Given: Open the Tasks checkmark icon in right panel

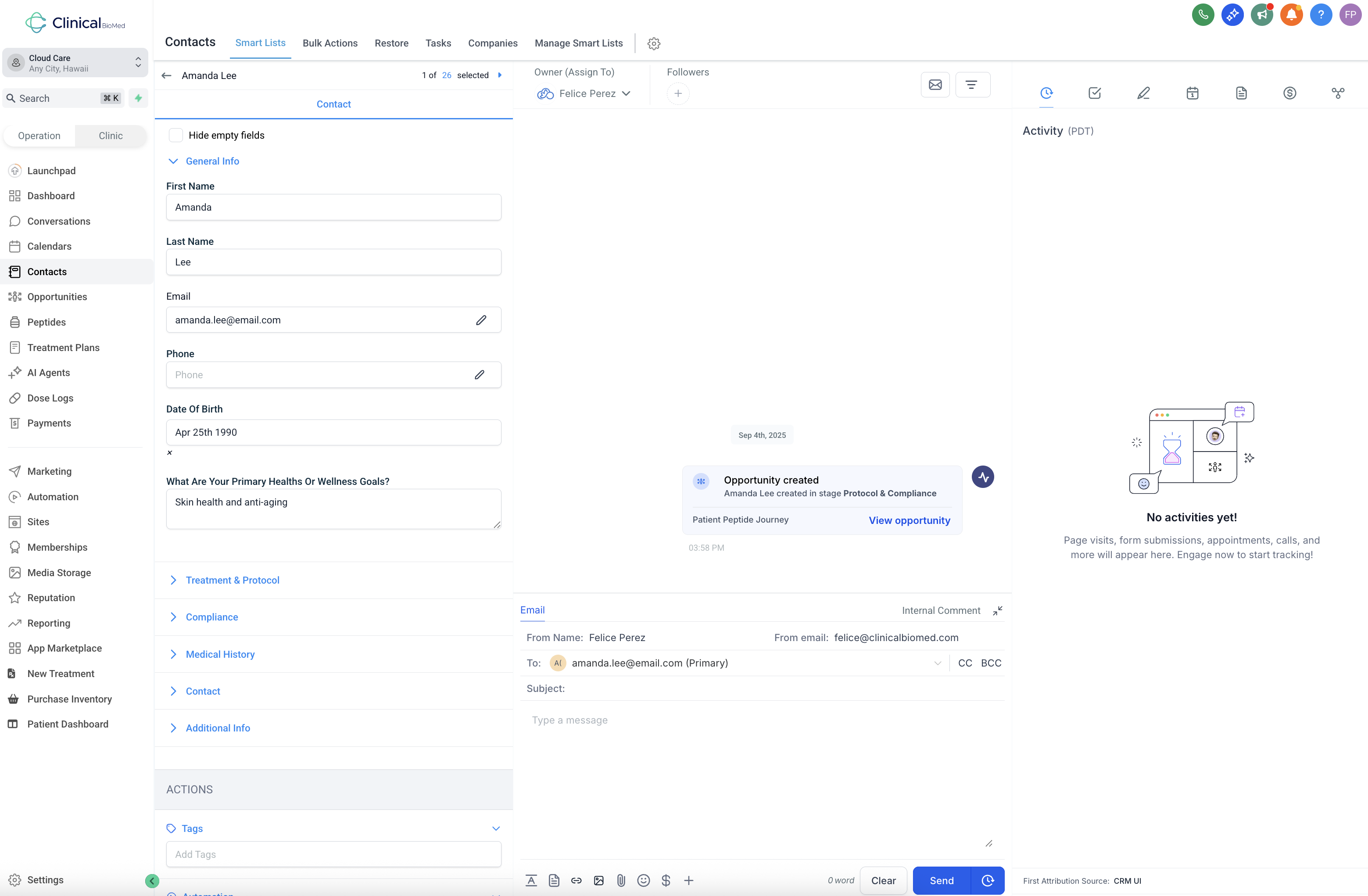Looking at the screenshot, I should tap(1094, 93).
